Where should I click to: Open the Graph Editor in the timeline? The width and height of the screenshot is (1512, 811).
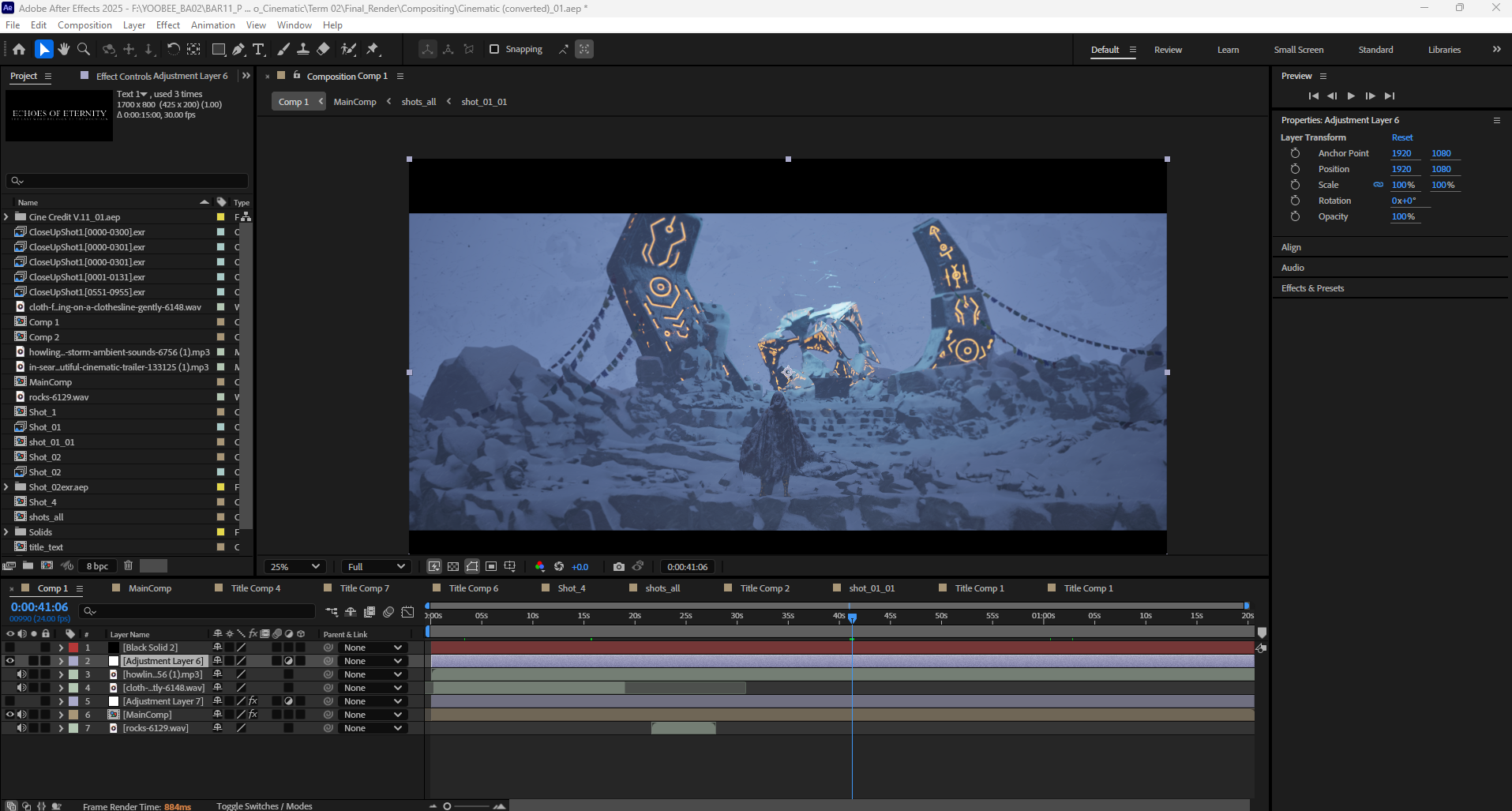pos(407,612)
